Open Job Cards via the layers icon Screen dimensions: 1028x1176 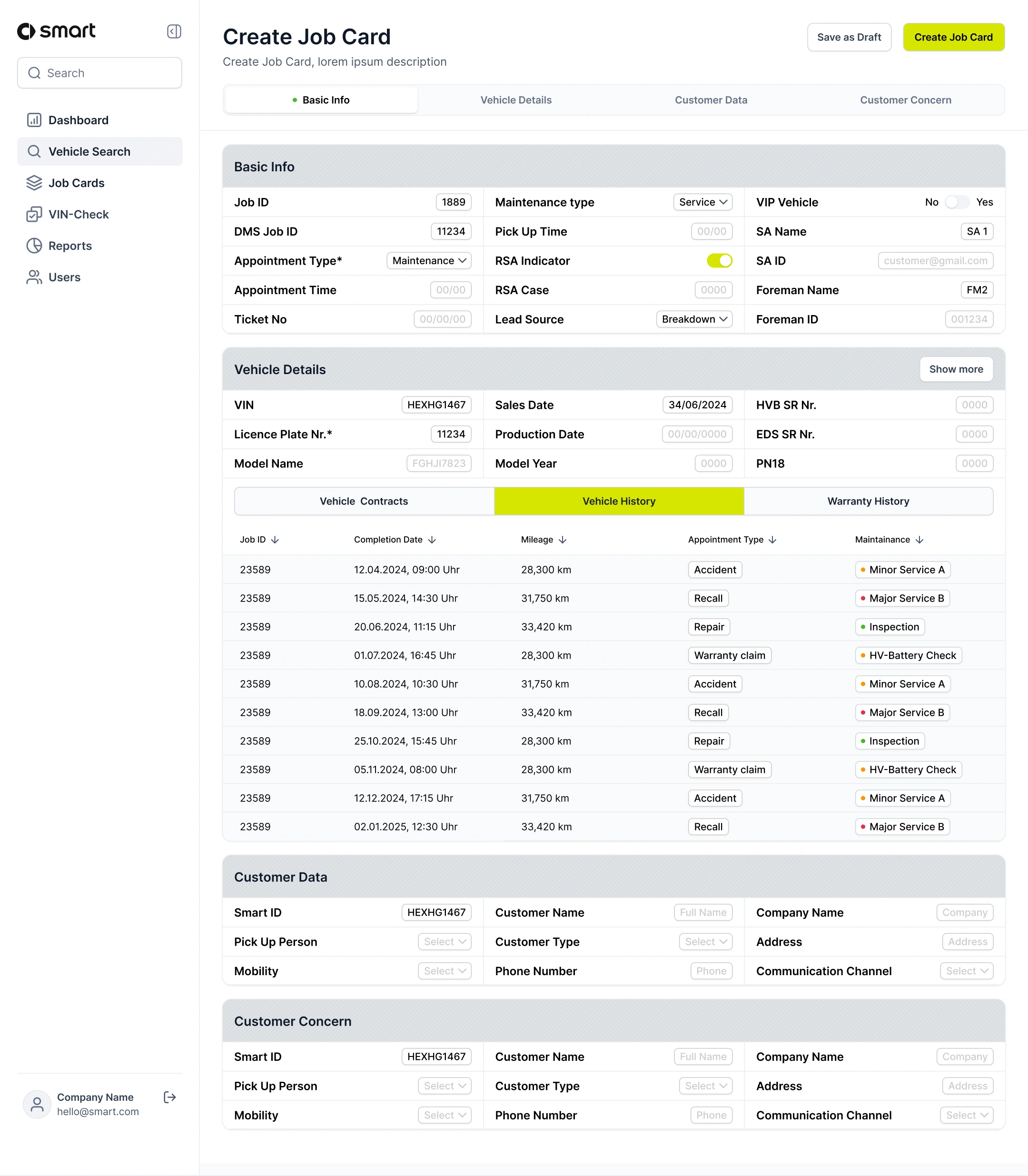point(34,183)
